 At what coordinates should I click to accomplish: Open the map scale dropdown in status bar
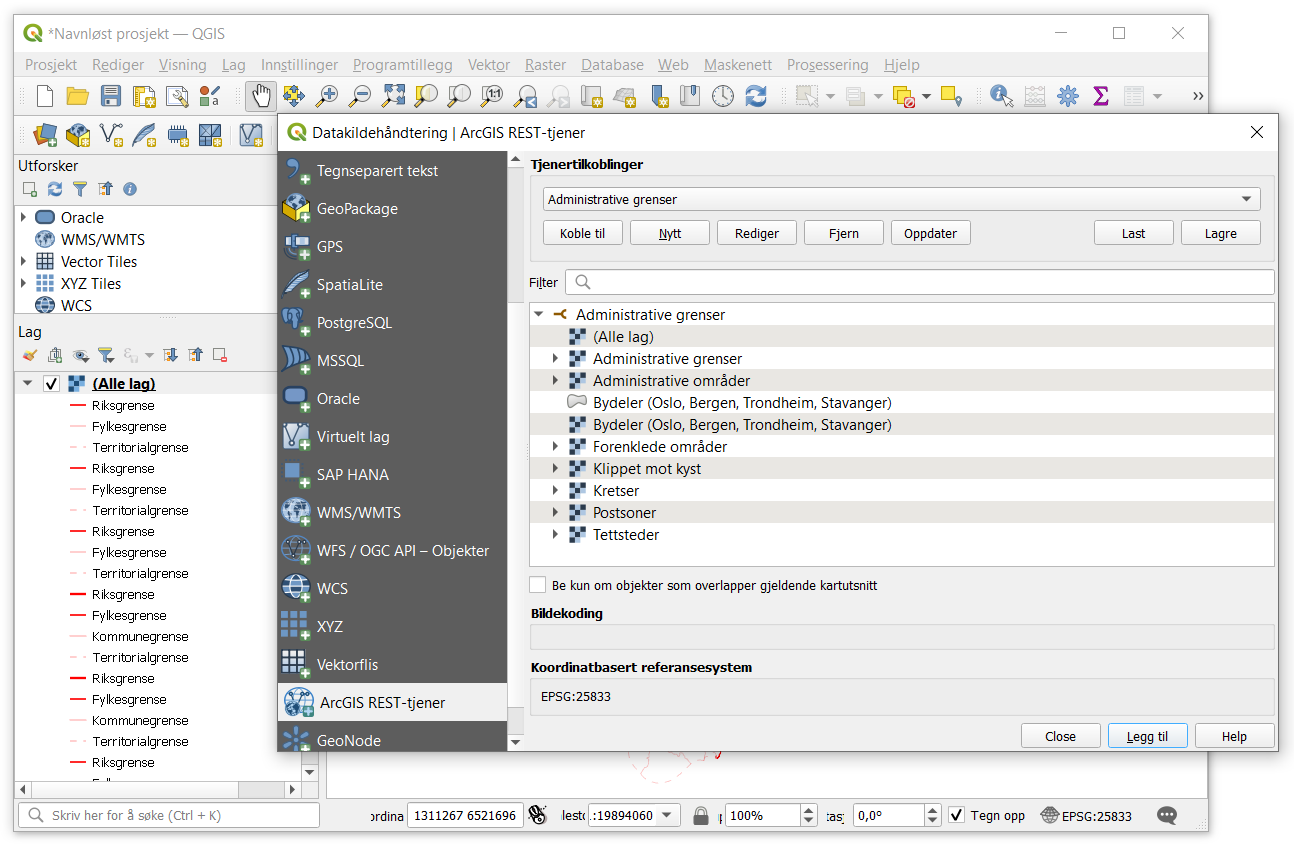[x=669, y=815]
